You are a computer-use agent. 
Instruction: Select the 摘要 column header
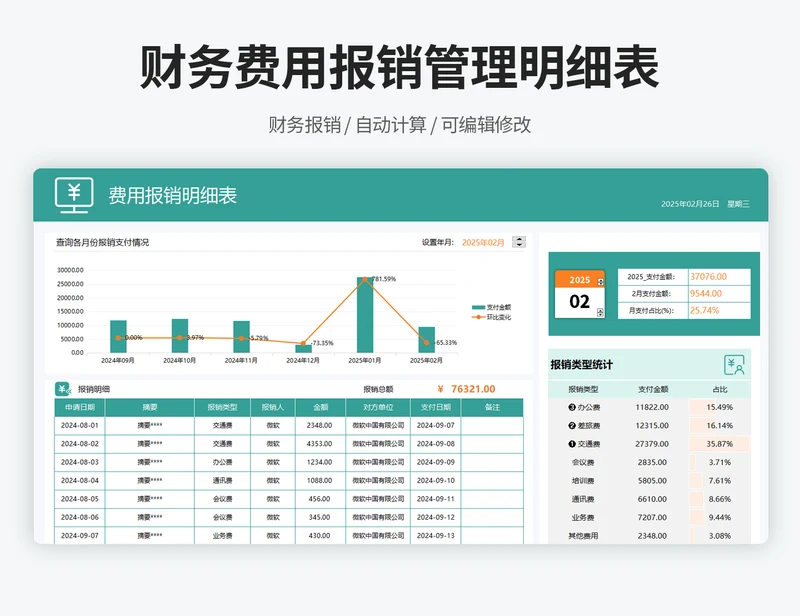coord(150,407)
